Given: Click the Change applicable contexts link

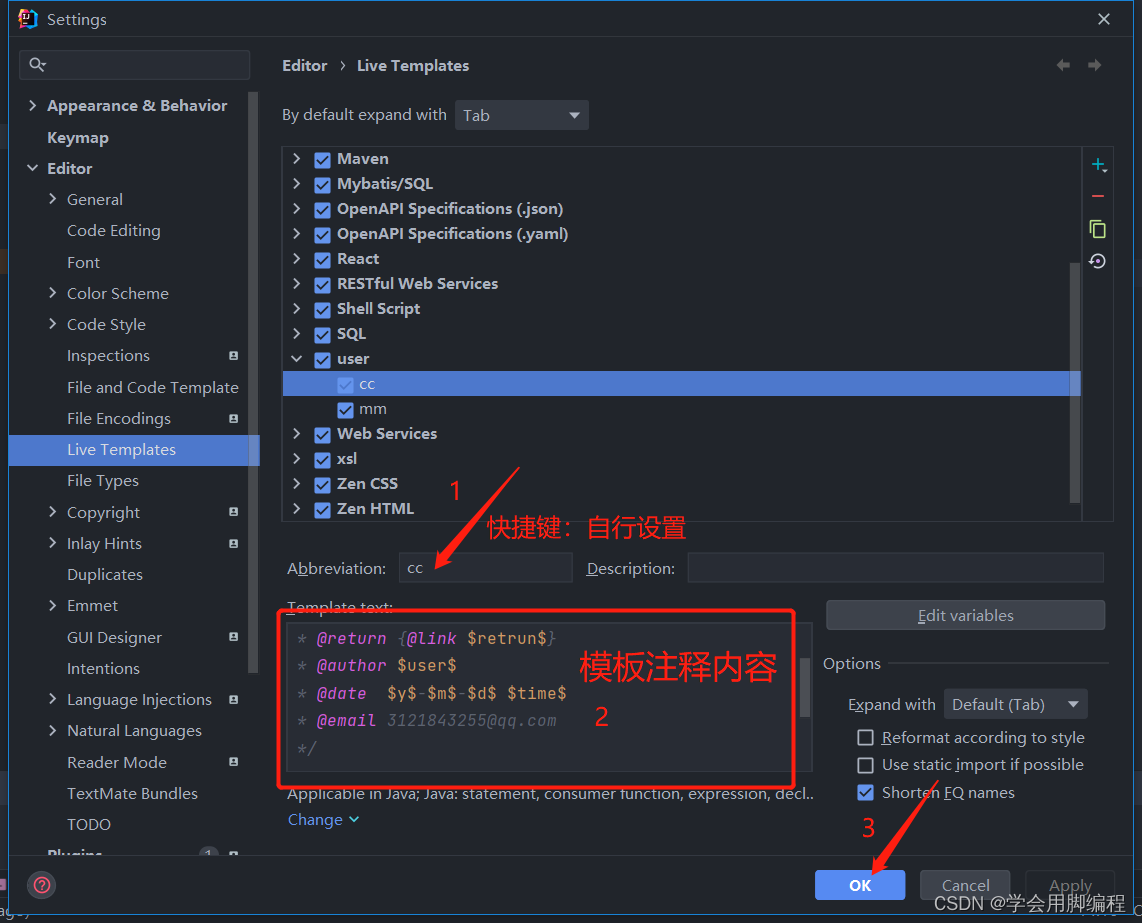Looking at the screenshot, I should [323, 820].
